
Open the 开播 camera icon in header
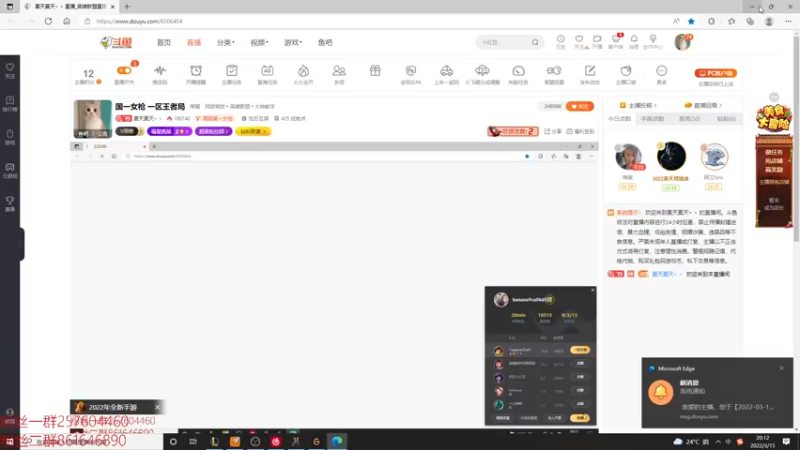pyautogui.click(x=597, y=39)
